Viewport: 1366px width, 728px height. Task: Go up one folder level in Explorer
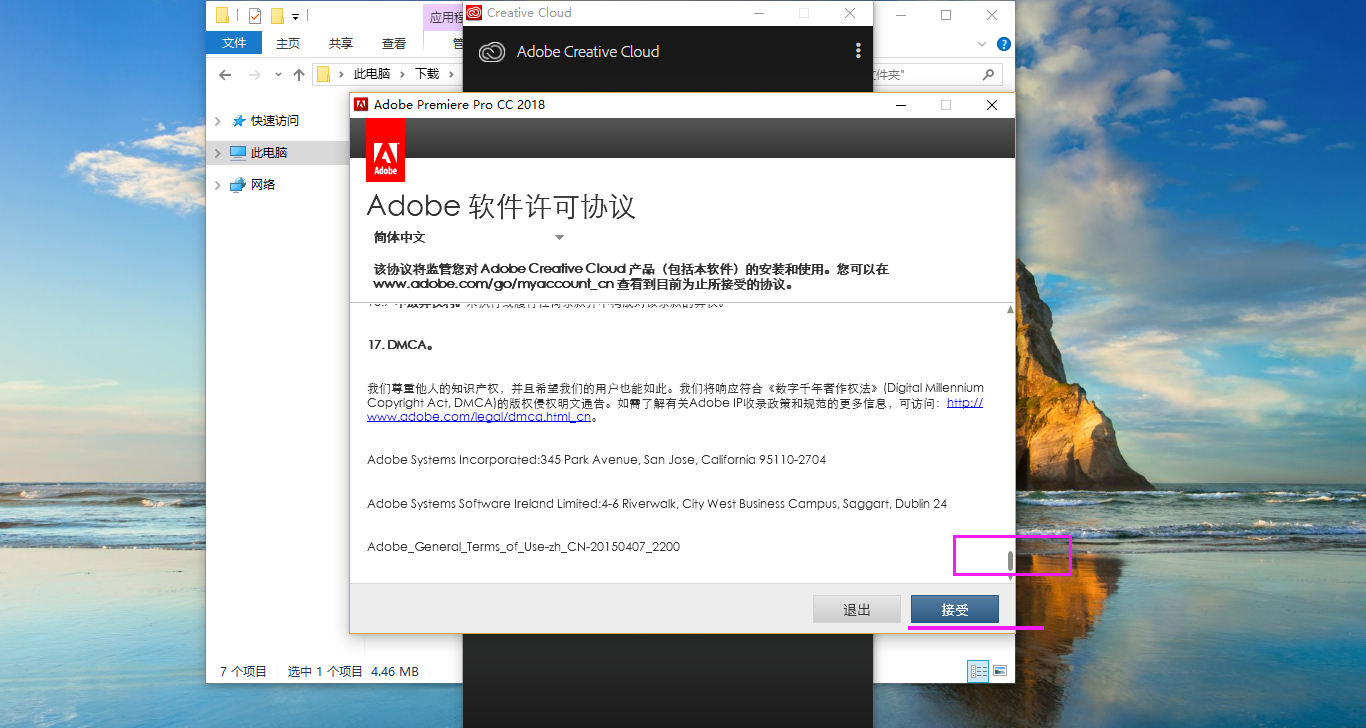pyautogui.click(x=299, y=75)
